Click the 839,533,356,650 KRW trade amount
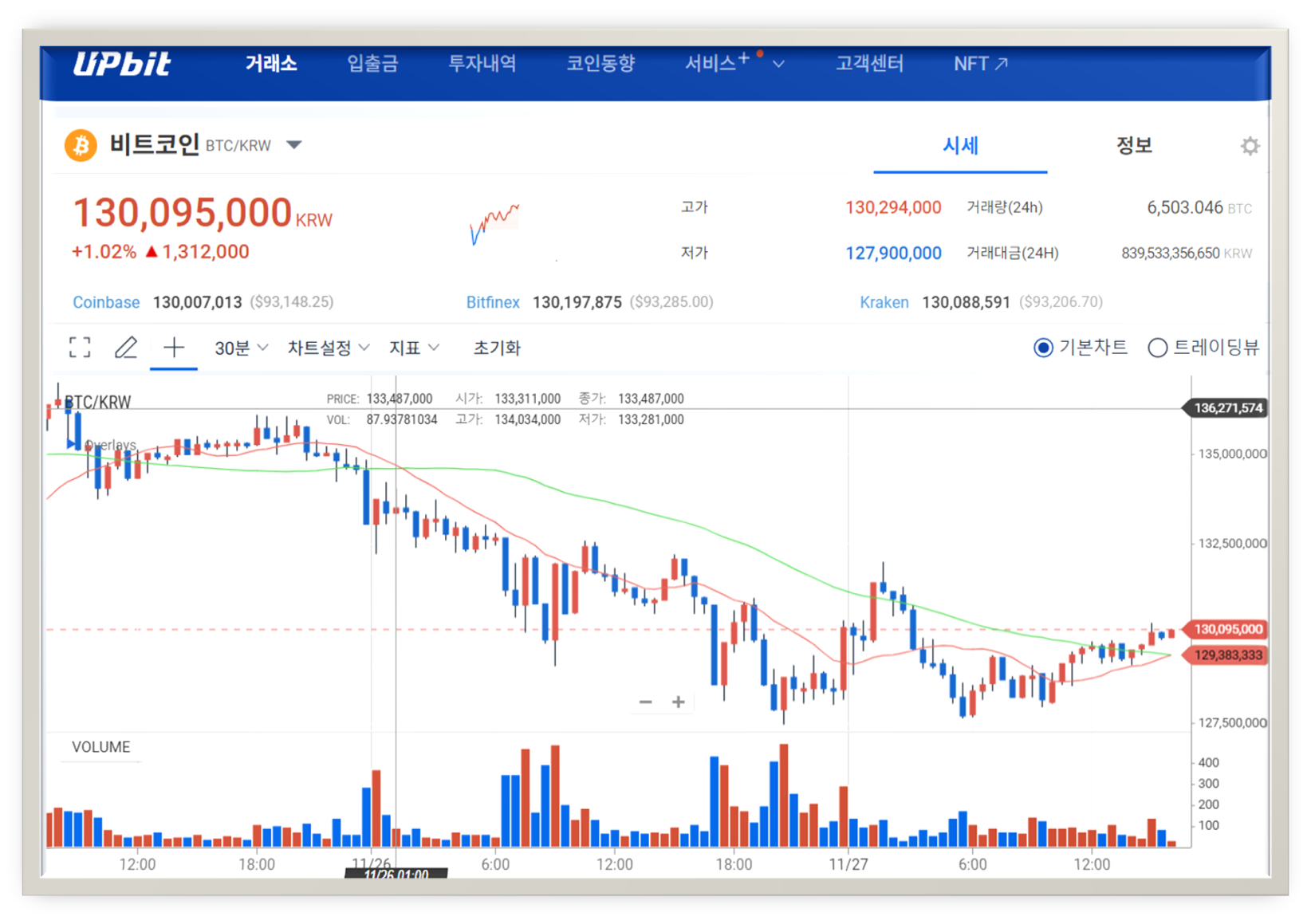The width and height of the screenshot is (1311, 924). point(1186,254)
